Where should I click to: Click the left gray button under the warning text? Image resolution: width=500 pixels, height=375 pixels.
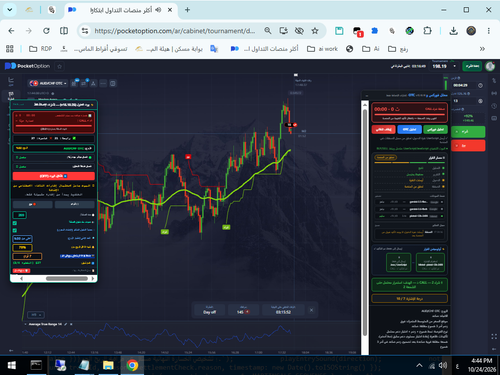32,204
